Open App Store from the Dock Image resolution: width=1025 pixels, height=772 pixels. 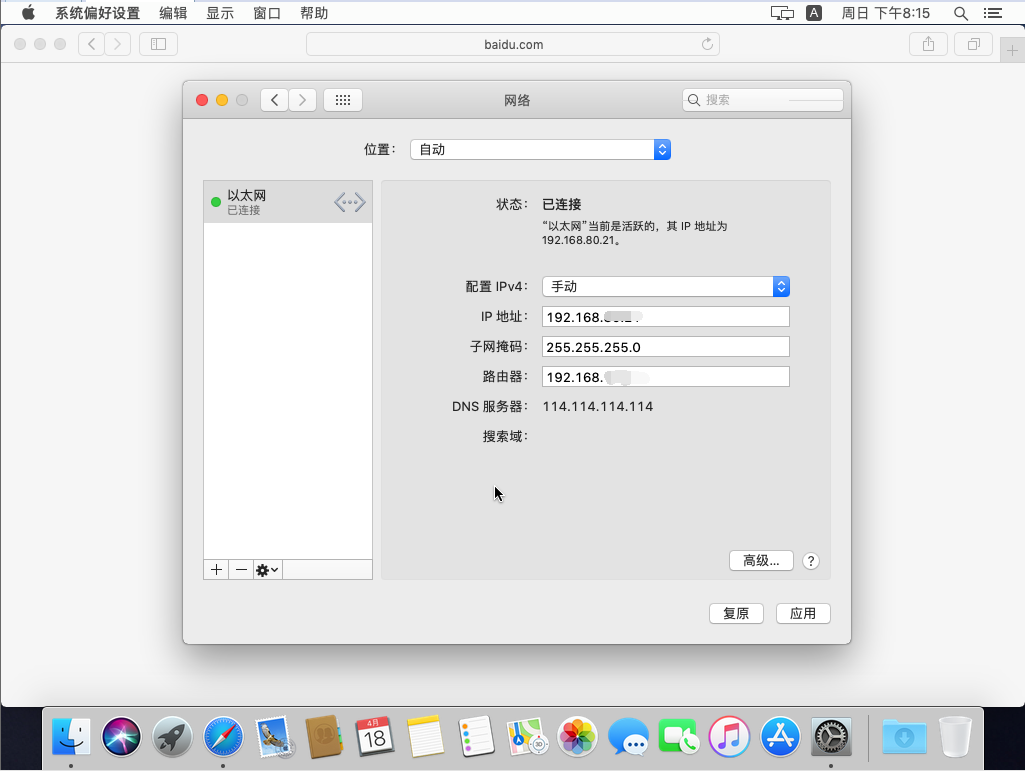tap(781, 738)
